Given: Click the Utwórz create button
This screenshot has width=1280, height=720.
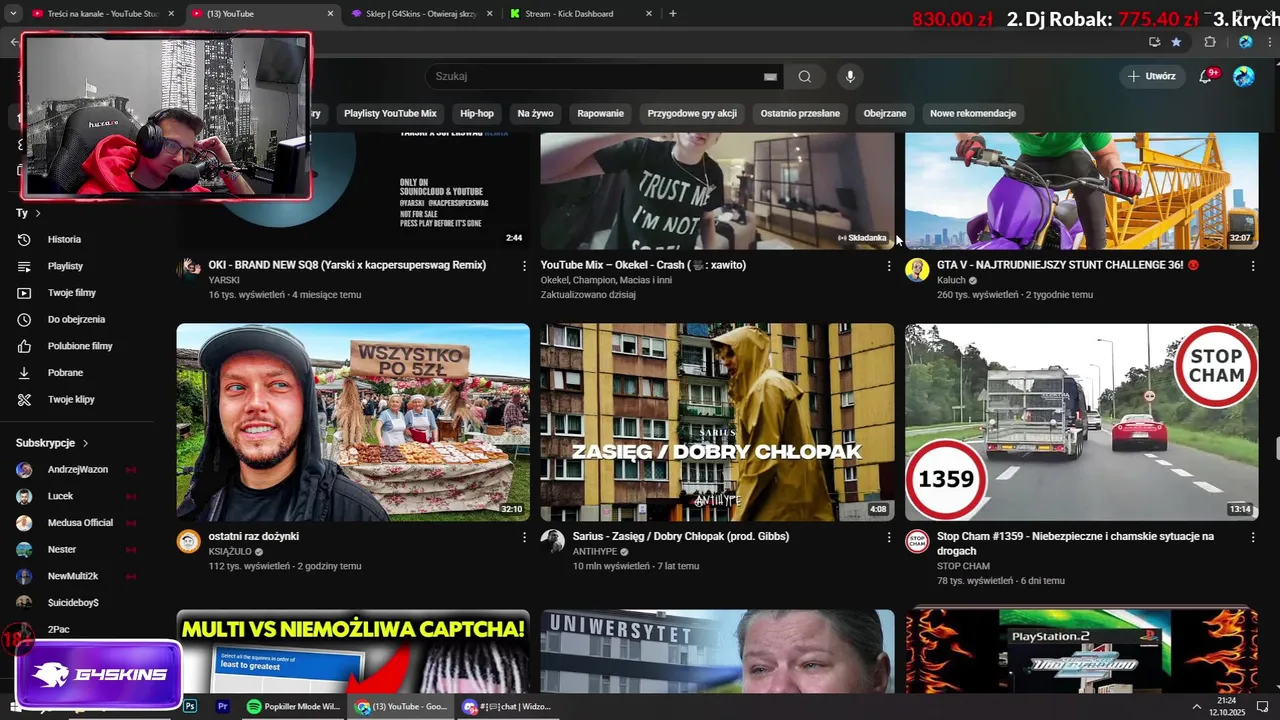Looking at the screenshot, I should coord(1152,76).
